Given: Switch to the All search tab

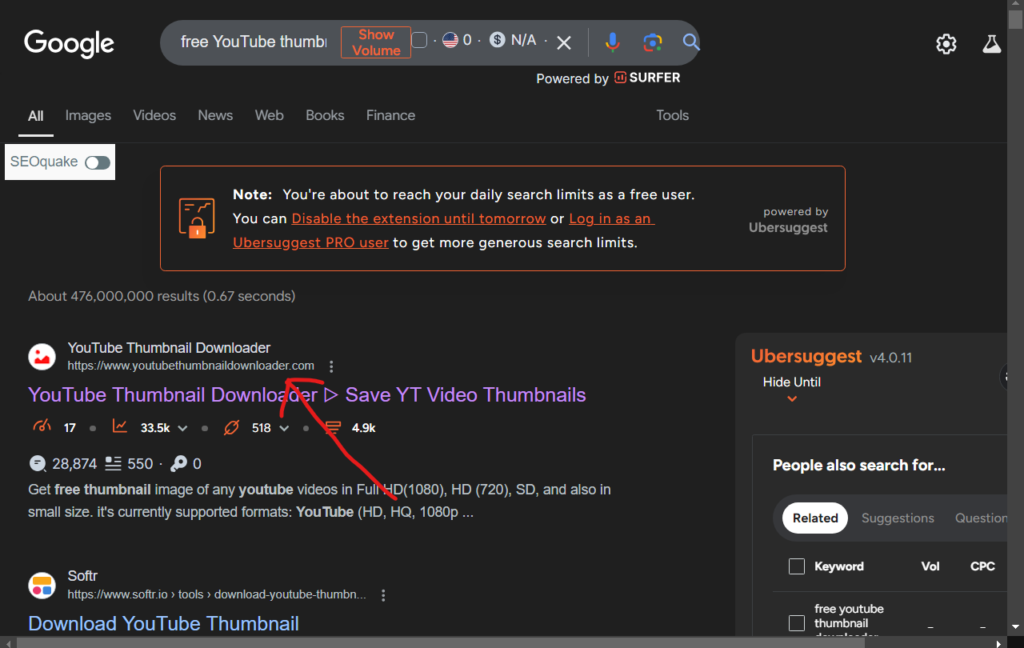Looking at the screenshot, I should pos(35,116).
